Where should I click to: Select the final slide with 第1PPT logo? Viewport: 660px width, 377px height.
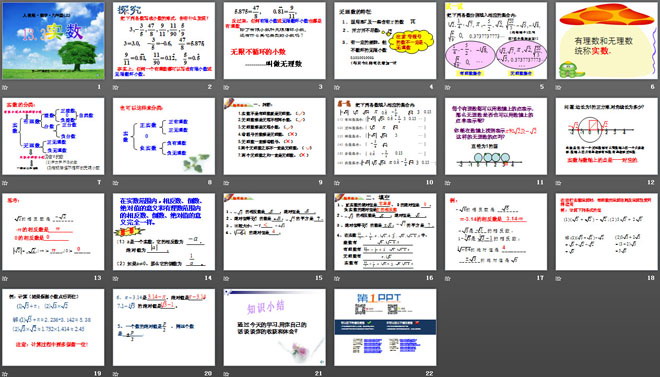[385, 327]
